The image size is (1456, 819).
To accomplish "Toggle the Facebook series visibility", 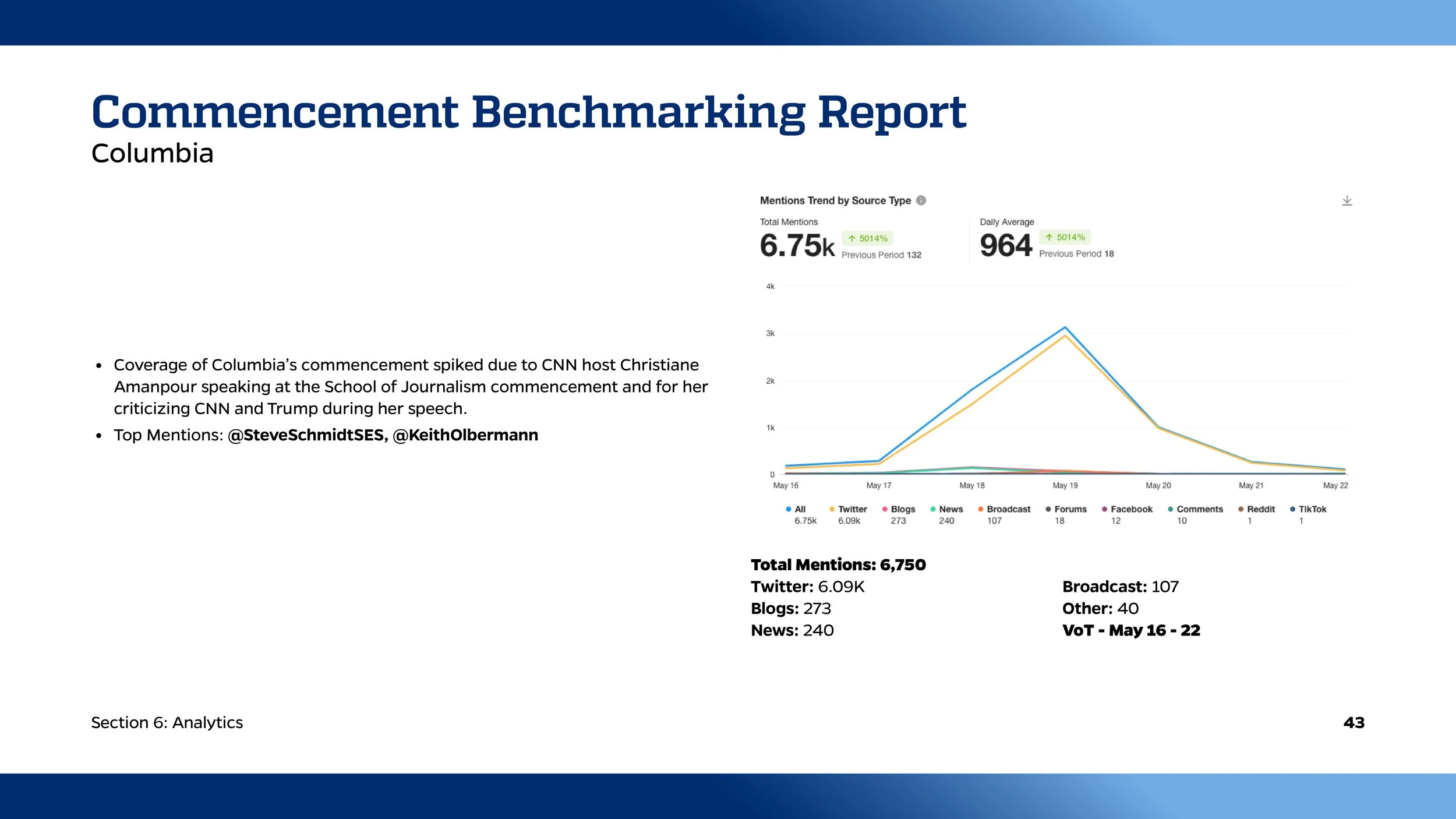I will [1104, 509].
